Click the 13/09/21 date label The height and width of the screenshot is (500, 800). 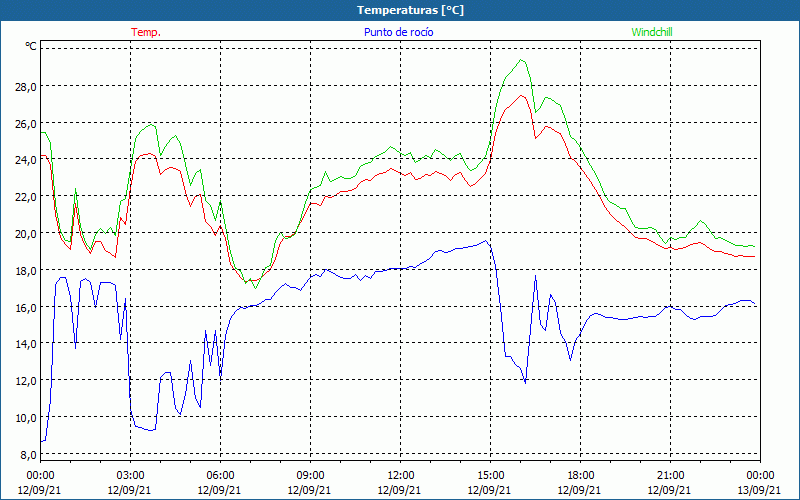coord(759,490)
